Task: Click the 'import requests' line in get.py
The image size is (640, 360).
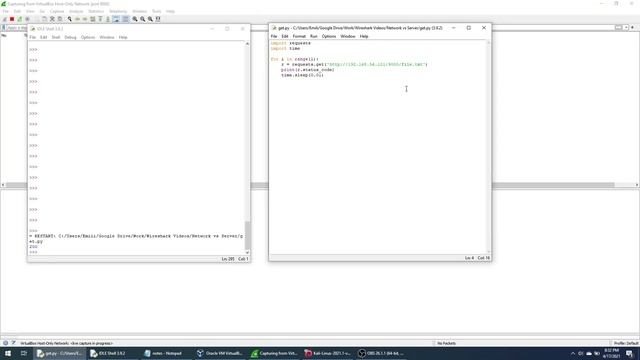Action: pyautogui.click(x=291, y=43)
